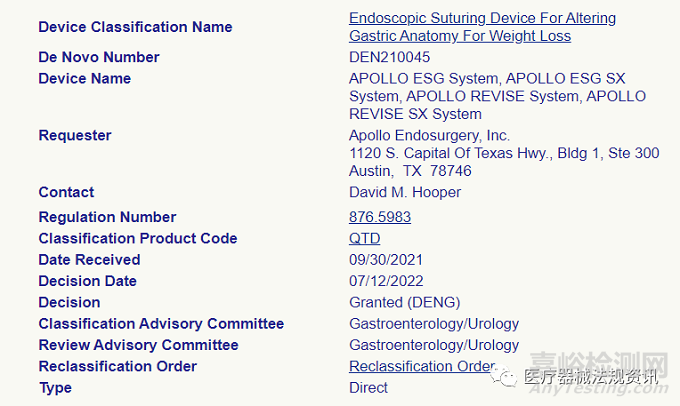Open regulation number 876.5983 link
The height and width of the screenshot is (406, 680).
[x=379, y=217]
